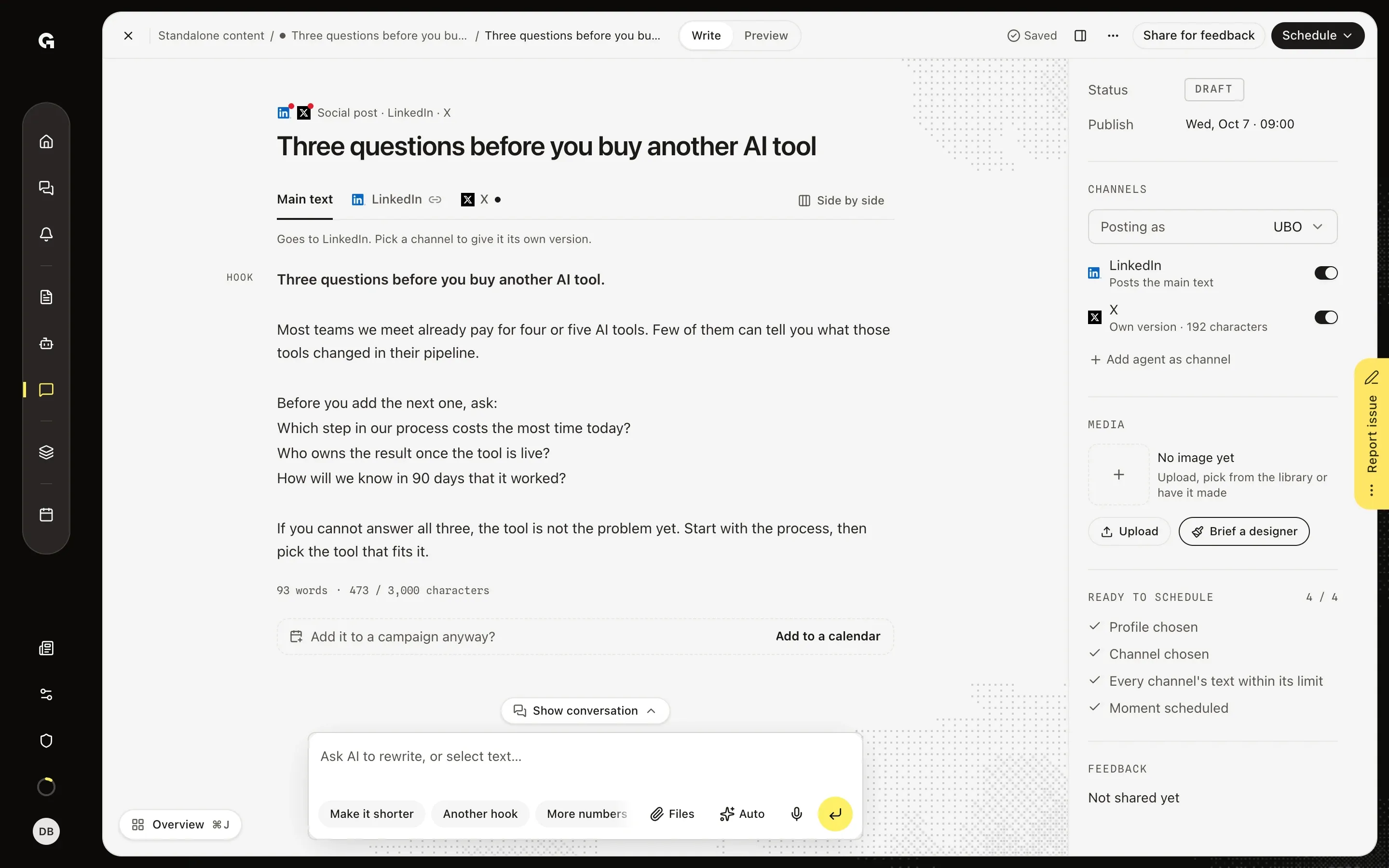This screenshot has width=1389, height=868.
Task: Select the Main text tab
Action: pyautogui.click(x=305, y=199)
